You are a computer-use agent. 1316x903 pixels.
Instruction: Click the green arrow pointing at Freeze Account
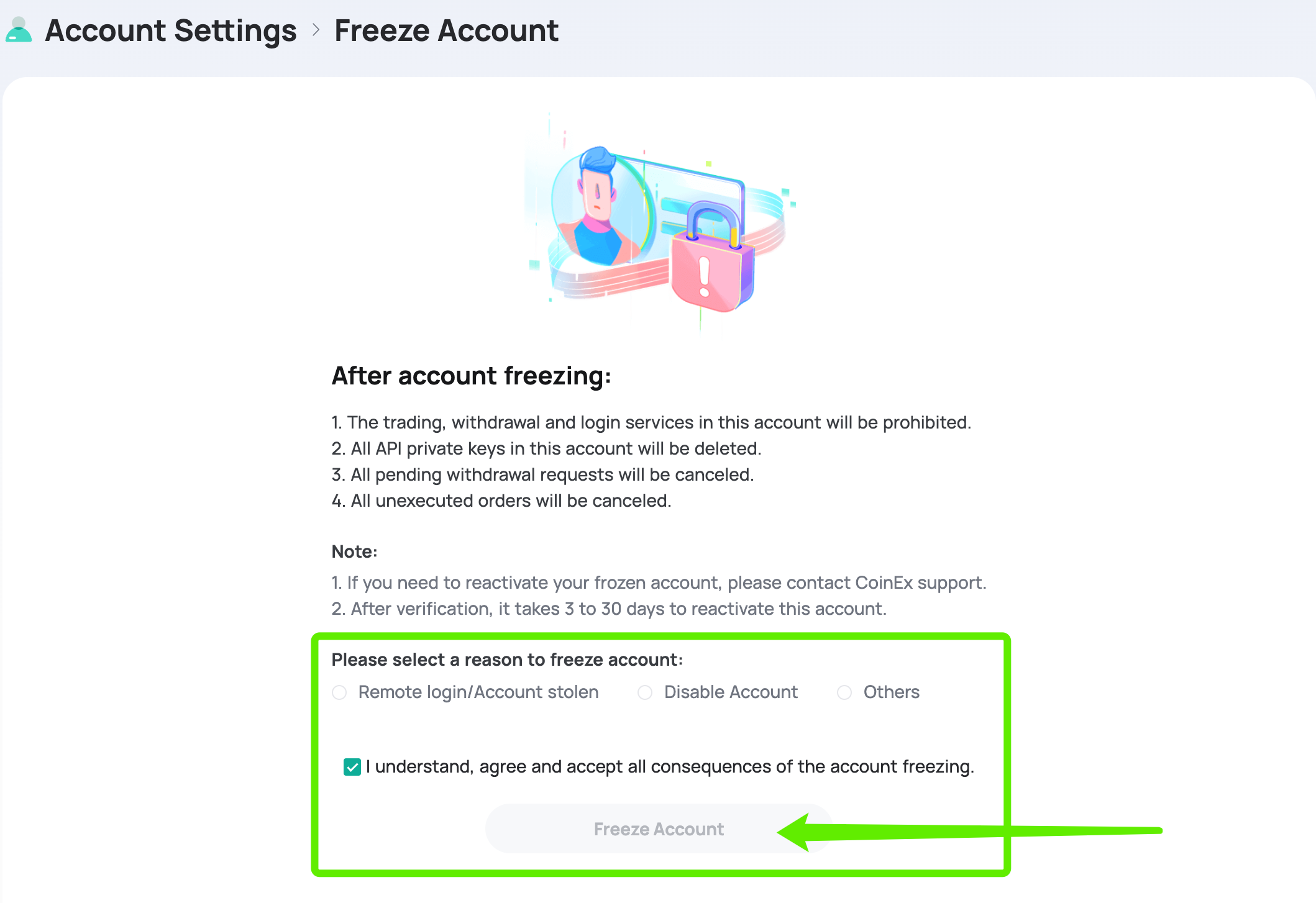969,831
